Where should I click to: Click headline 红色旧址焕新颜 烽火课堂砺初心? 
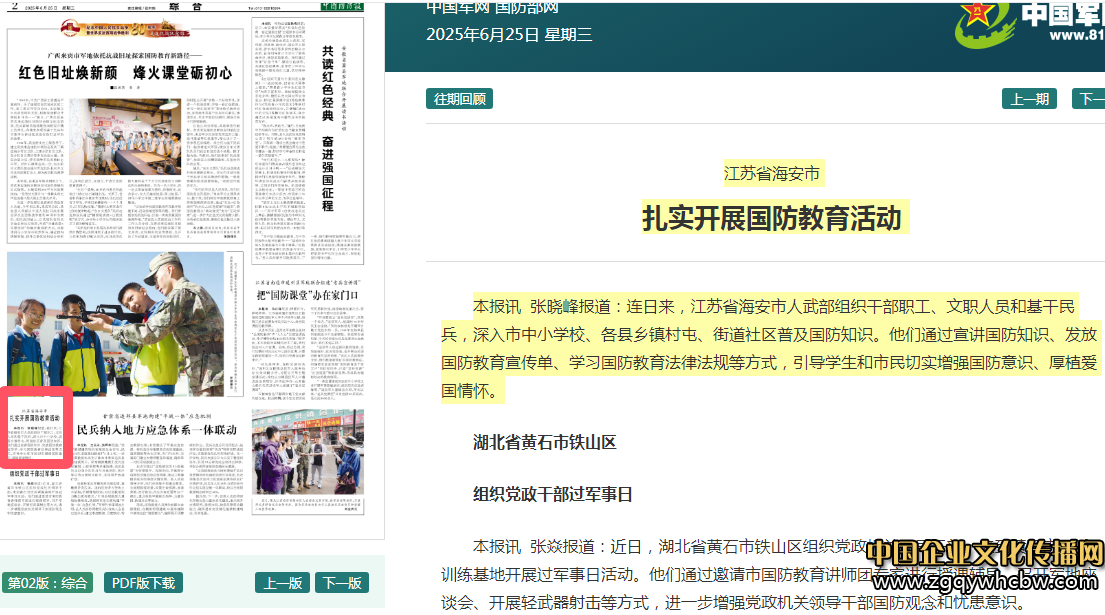click(126, 72)
